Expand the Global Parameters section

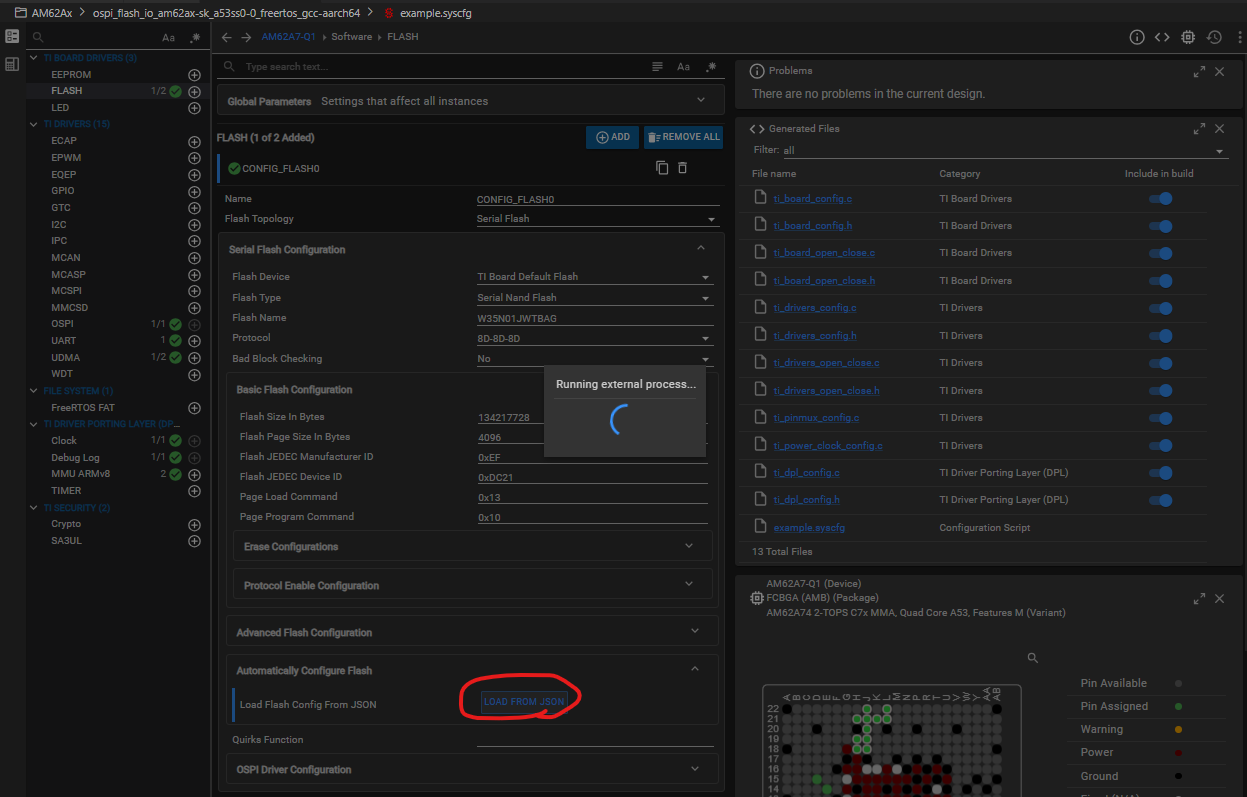click(x=470, y=101)
